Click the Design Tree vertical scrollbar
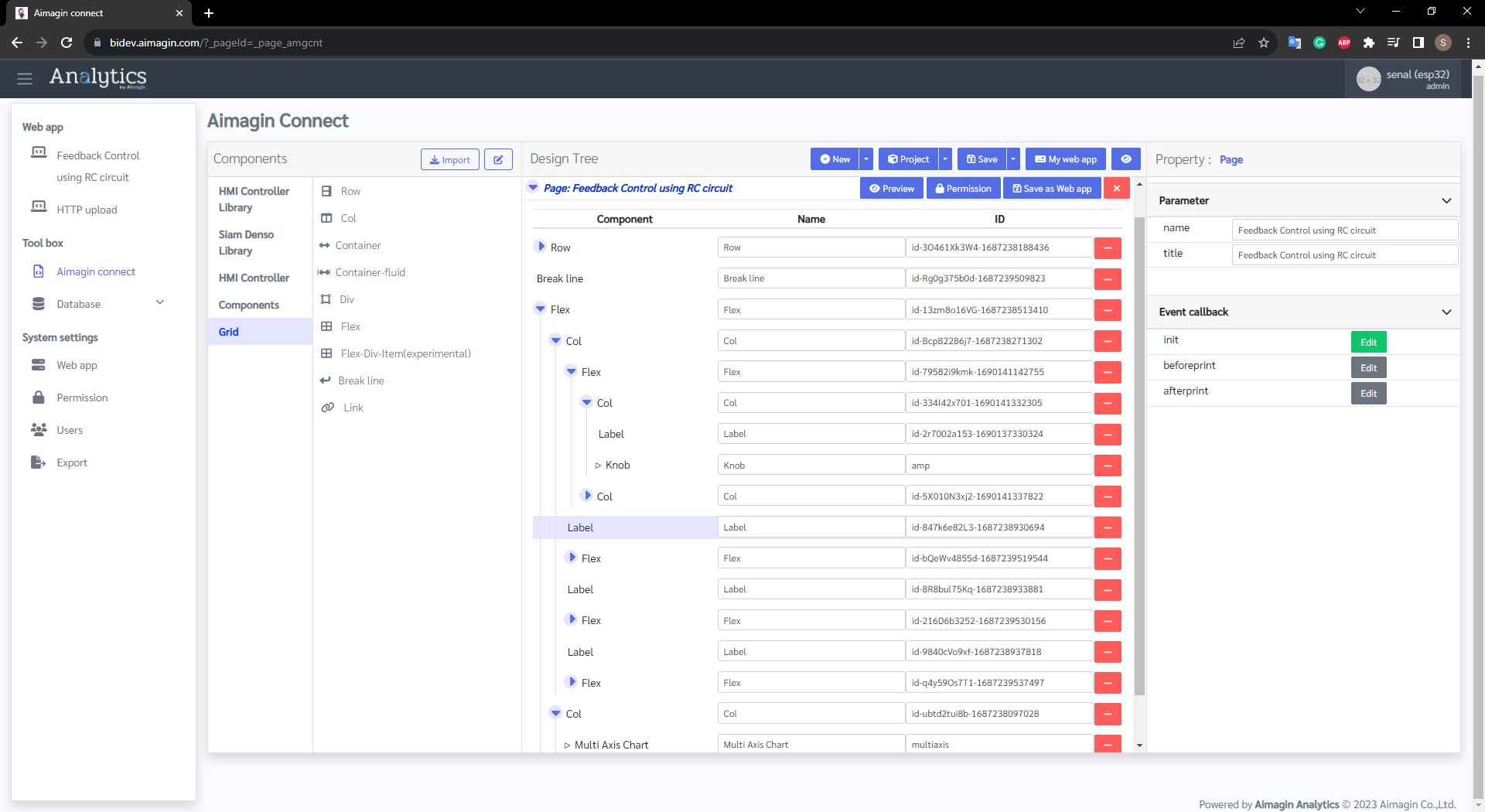This screenshot has height=812, width=1485. [x=1138, y=456]
